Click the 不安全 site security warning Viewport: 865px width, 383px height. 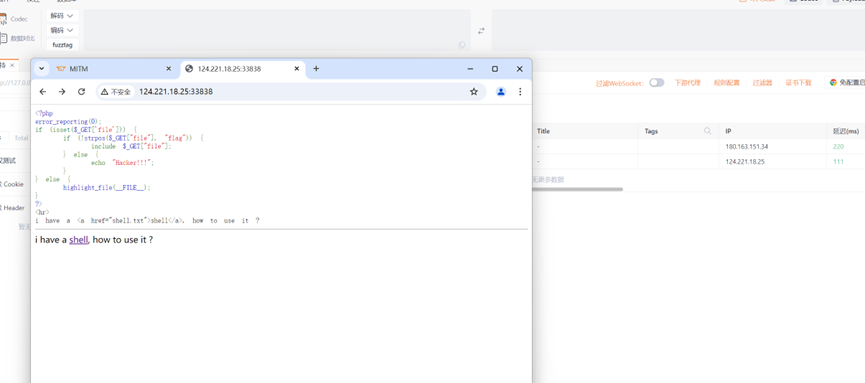(x=116, y=92)
